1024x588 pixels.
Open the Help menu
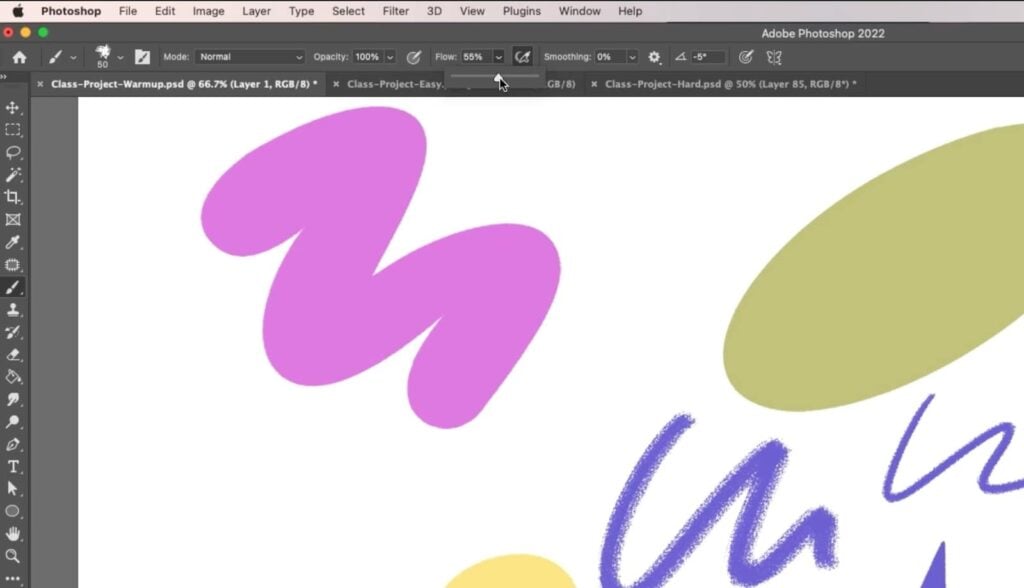[630, 11]
